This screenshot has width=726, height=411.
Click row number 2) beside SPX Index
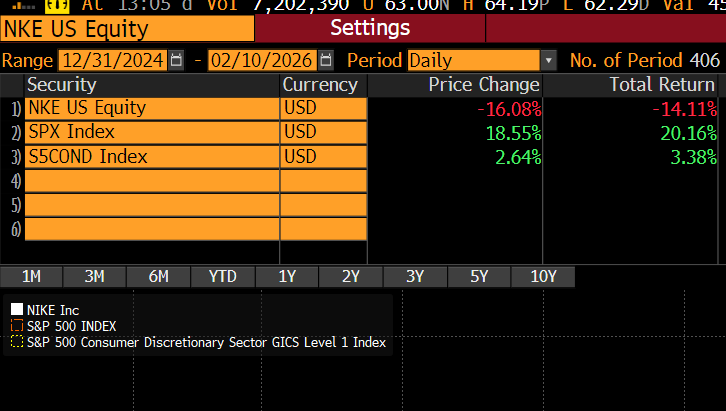16,133
